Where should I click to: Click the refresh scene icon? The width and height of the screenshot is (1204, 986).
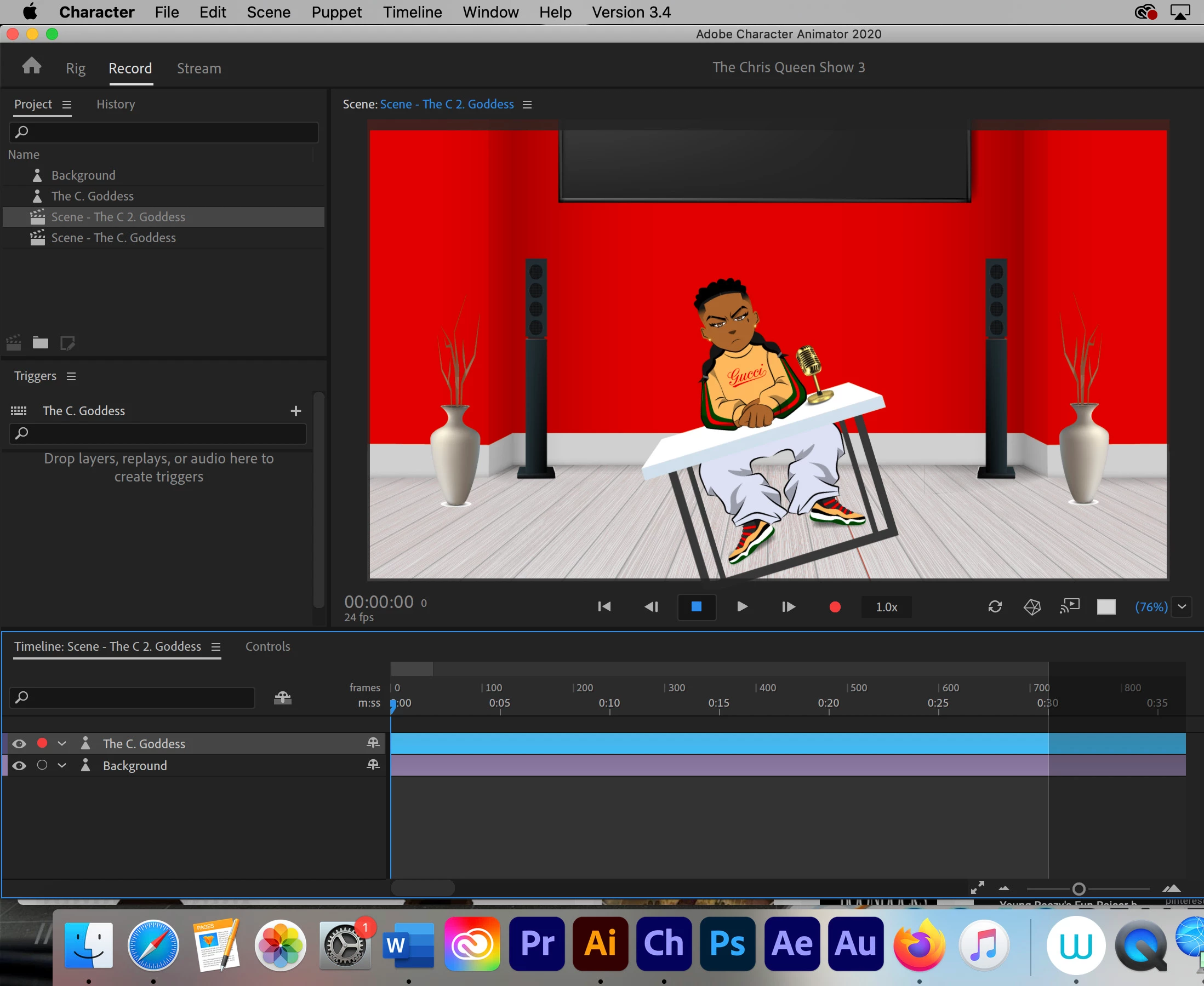pos(994,606)
